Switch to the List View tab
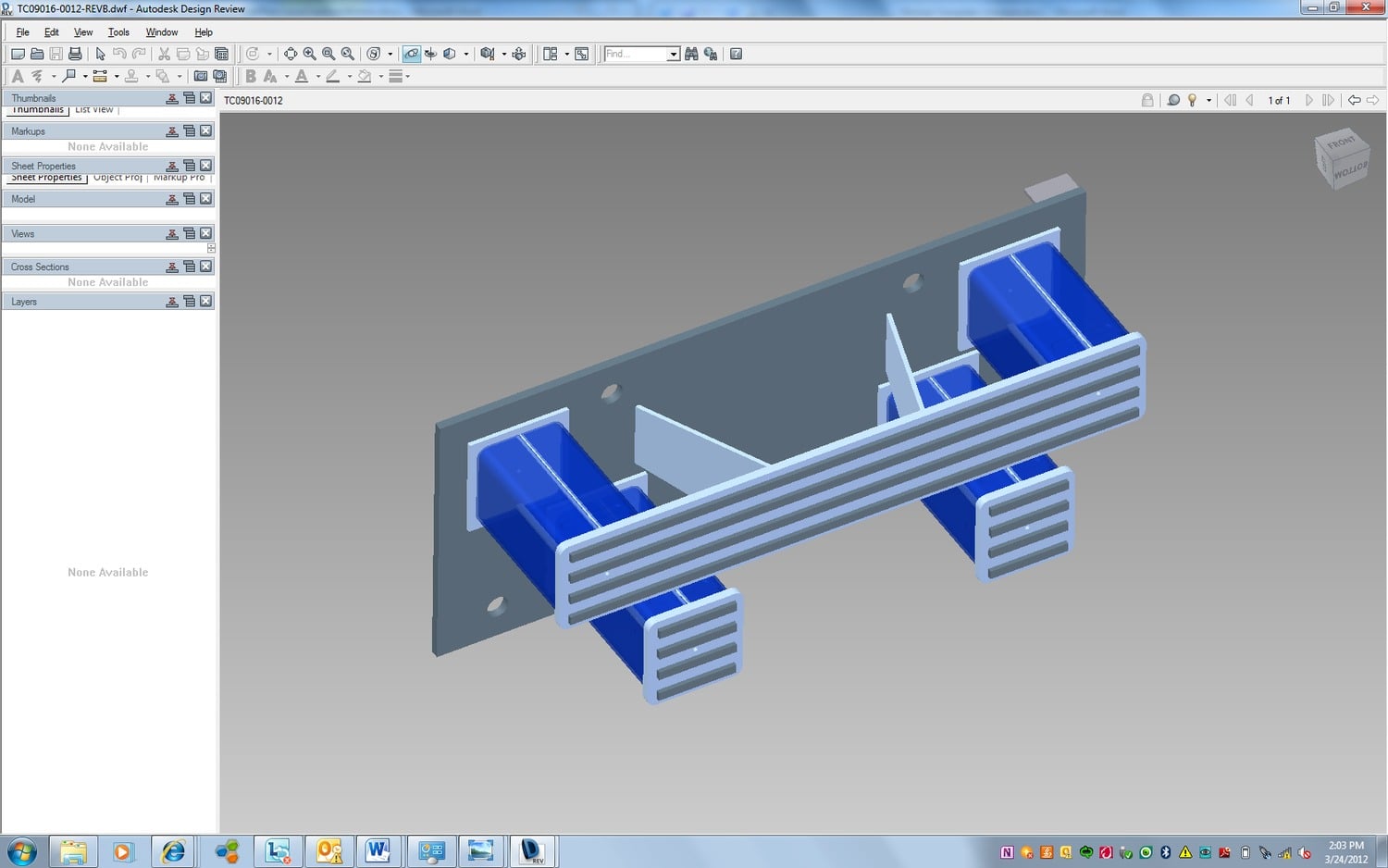 [94, 110]
